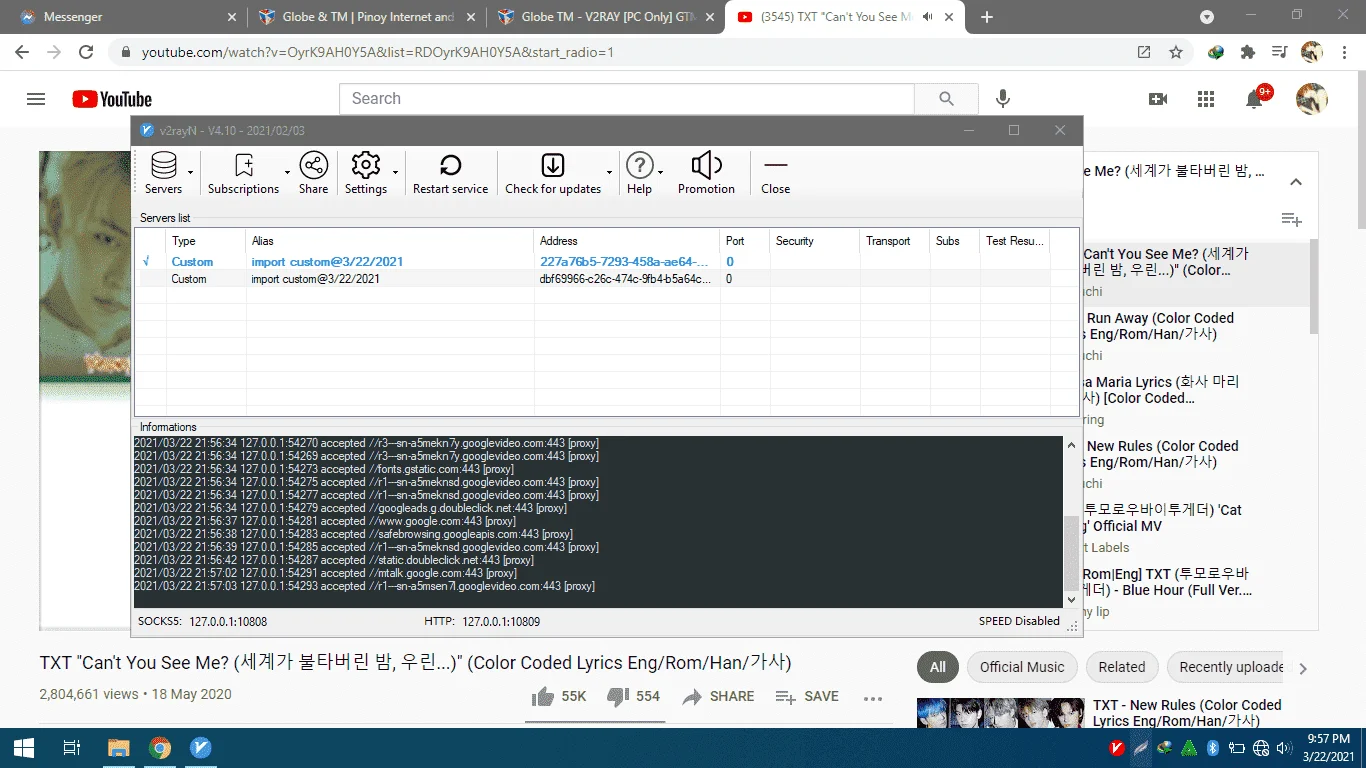Click the Informations log scrollbar thumb
The width and height of the screenshot is (1366, 768).
(x=1071, y=553)
